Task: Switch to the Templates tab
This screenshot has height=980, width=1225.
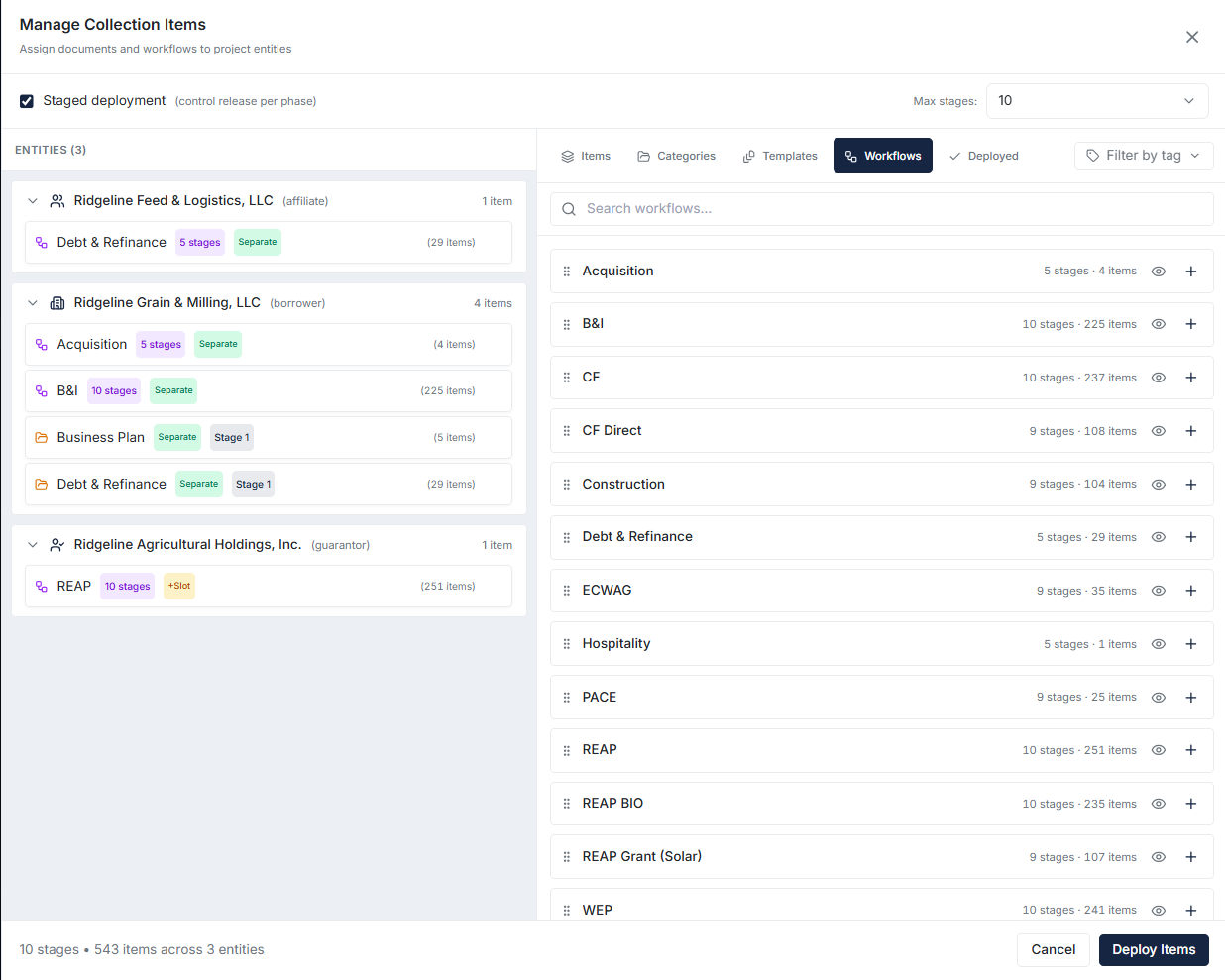Action: [x=780, y=156]
